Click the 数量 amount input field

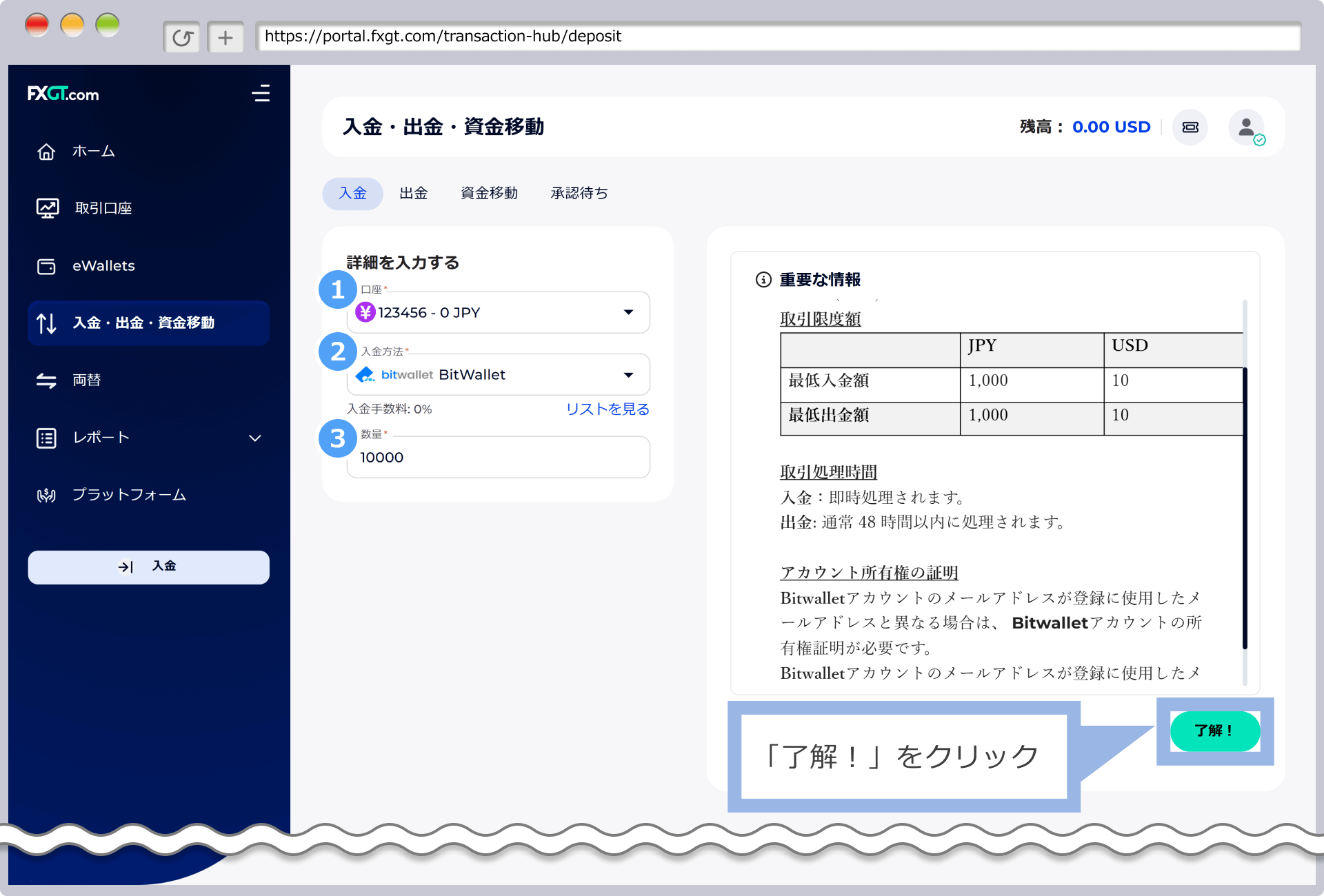pos(498,457)
